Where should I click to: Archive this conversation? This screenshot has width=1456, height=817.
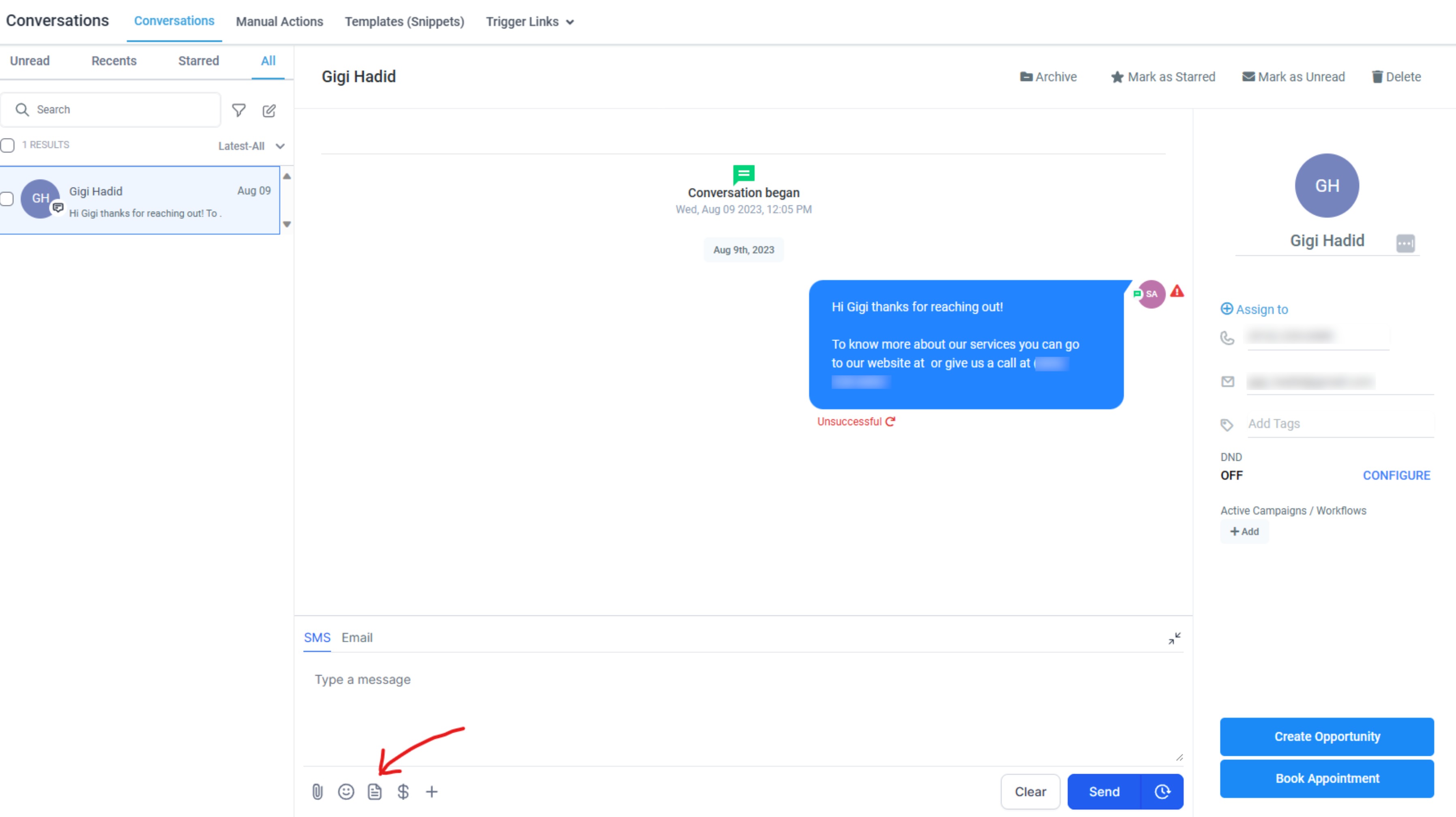[1048, 77]
